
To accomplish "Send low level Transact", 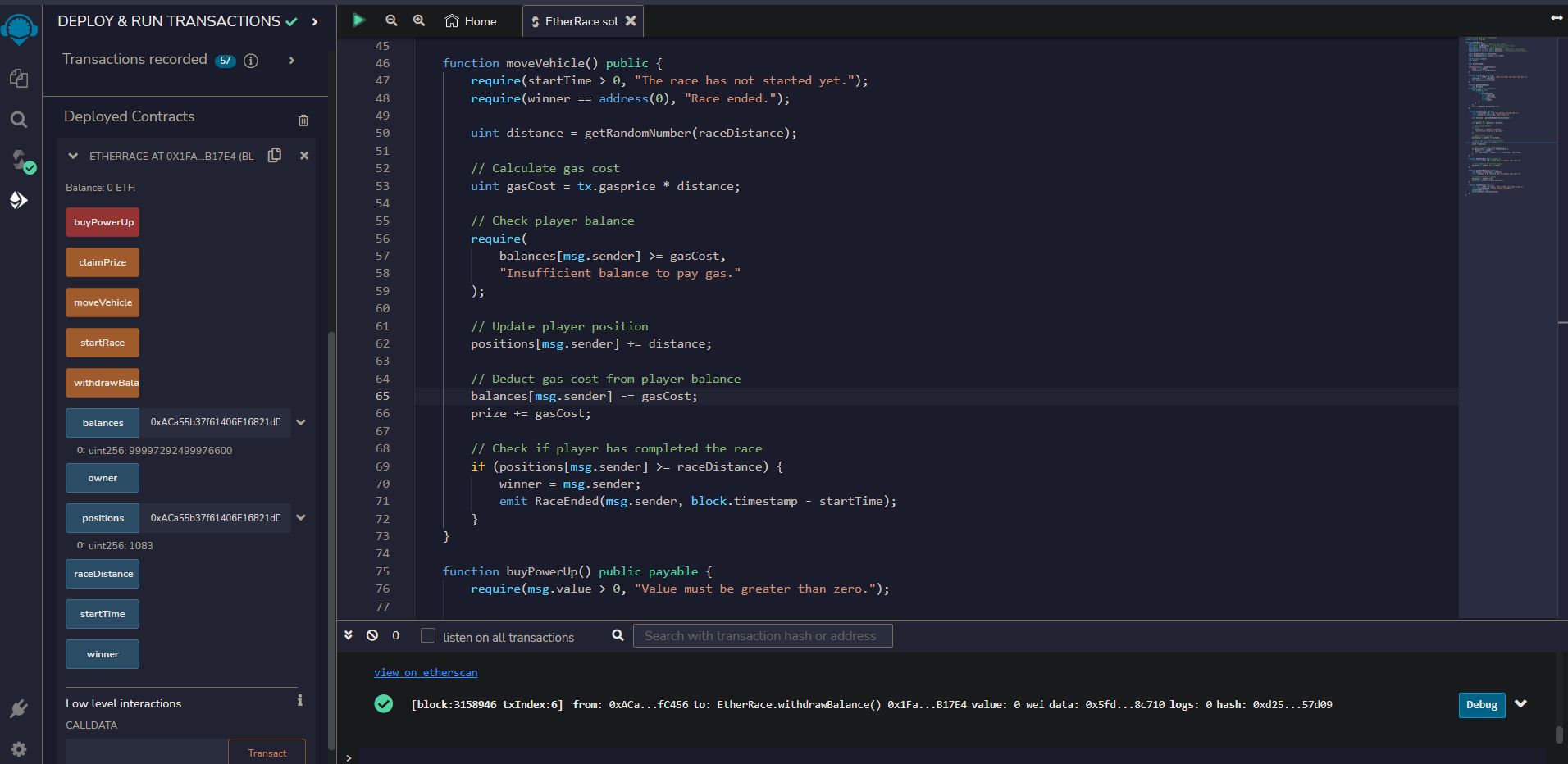I will coord(267,752).
